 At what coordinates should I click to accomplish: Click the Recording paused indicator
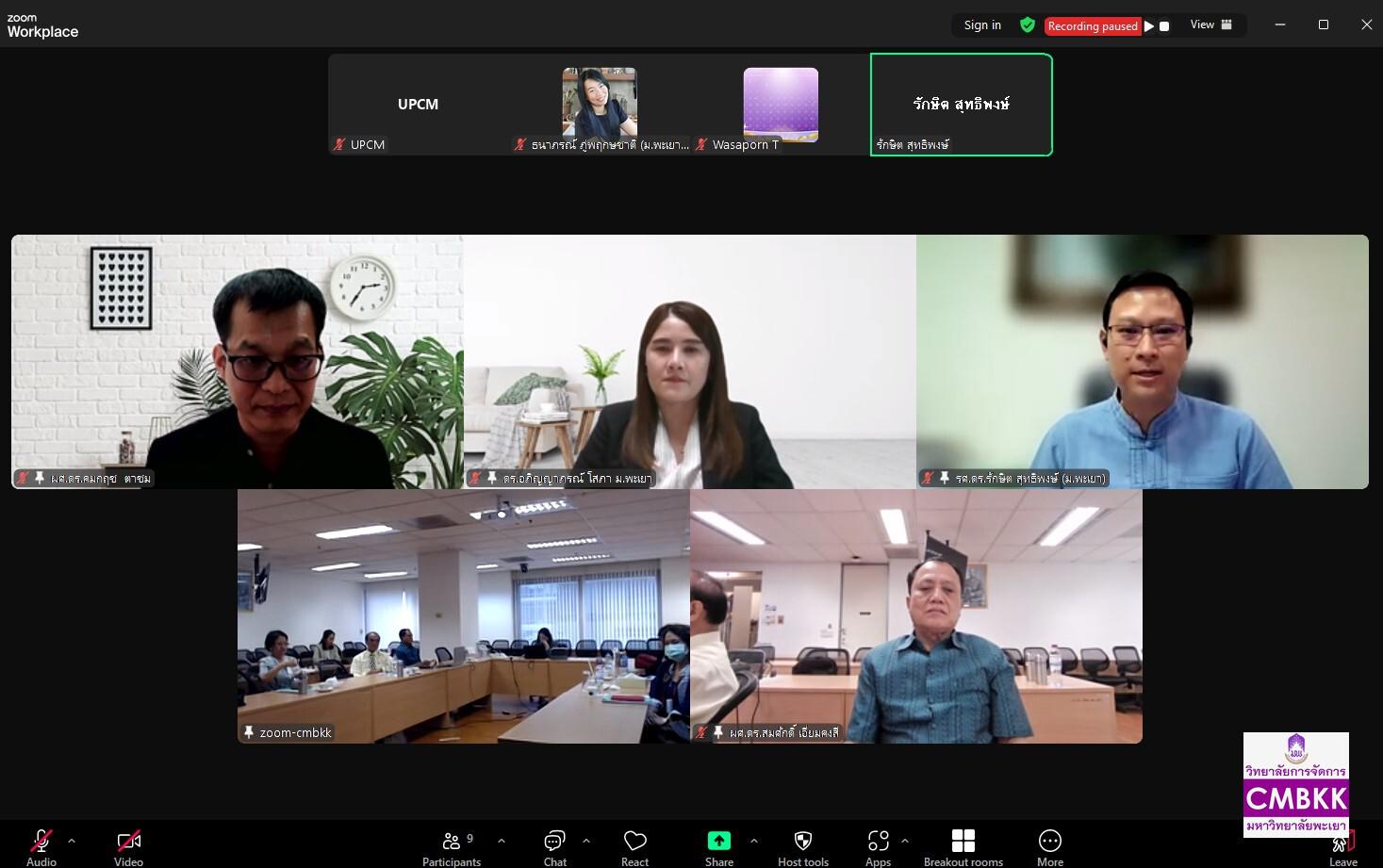pos(1093,26)
